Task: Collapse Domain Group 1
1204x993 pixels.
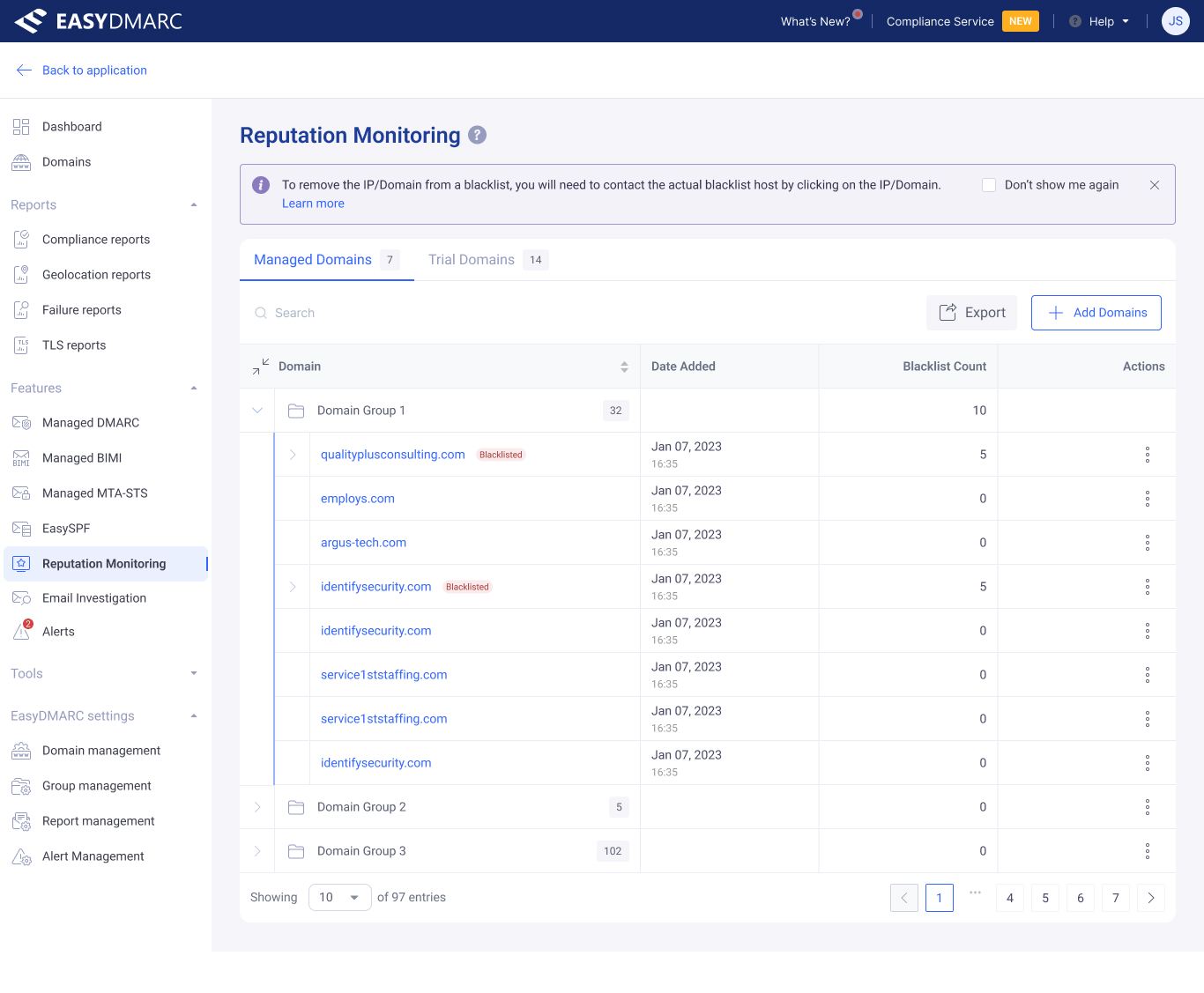Action: coord(257,411)
